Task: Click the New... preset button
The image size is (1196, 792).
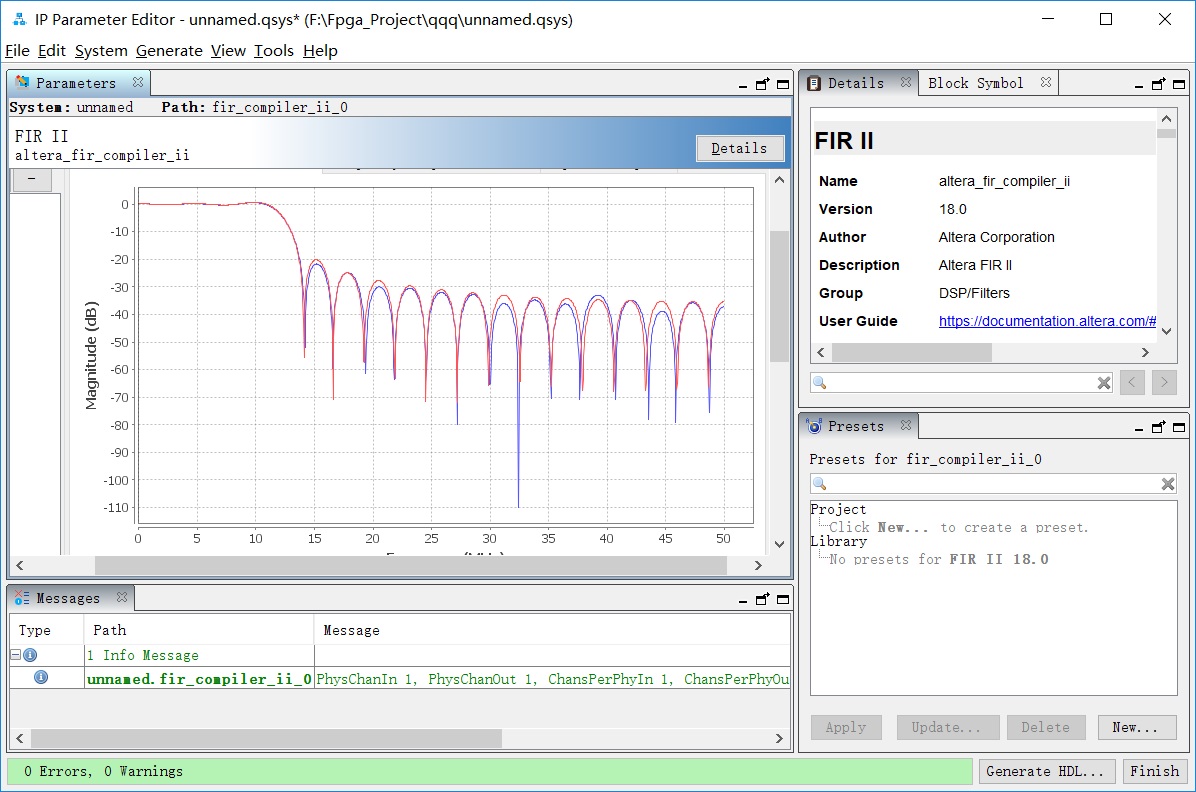Action: pos(1137,727)
